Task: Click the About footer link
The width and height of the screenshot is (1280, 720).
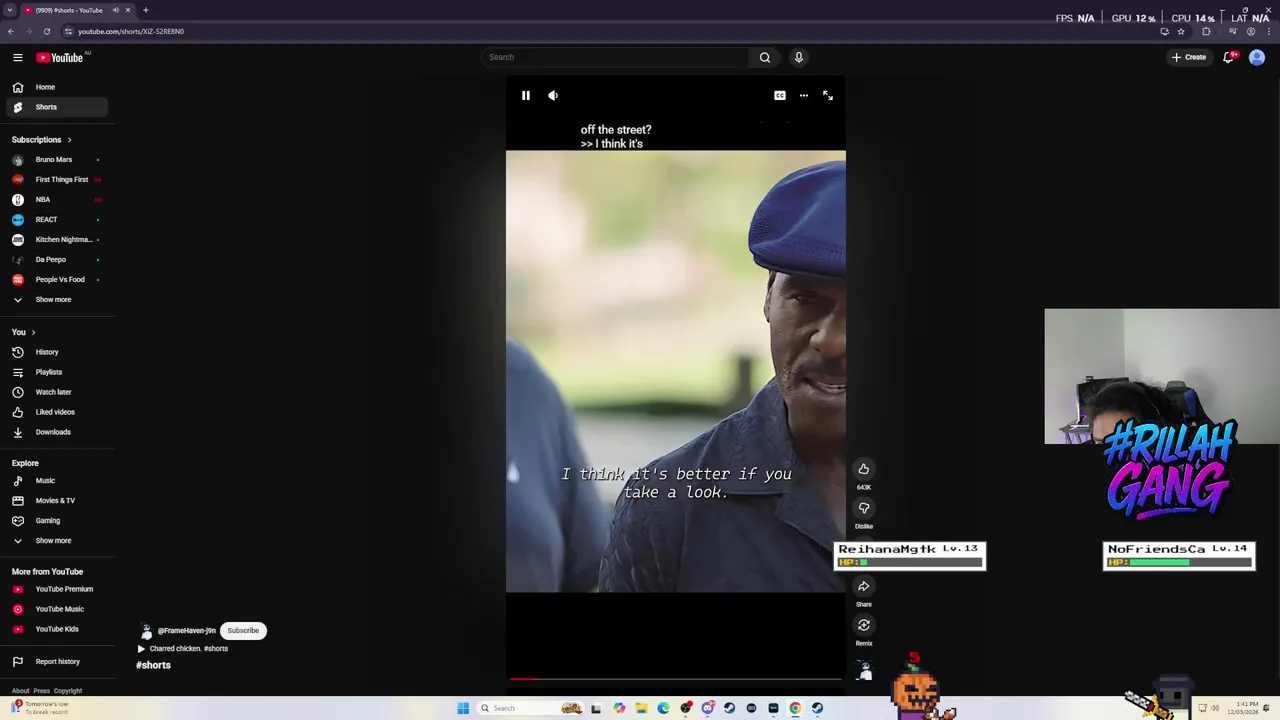Action: tap(20, 691)
